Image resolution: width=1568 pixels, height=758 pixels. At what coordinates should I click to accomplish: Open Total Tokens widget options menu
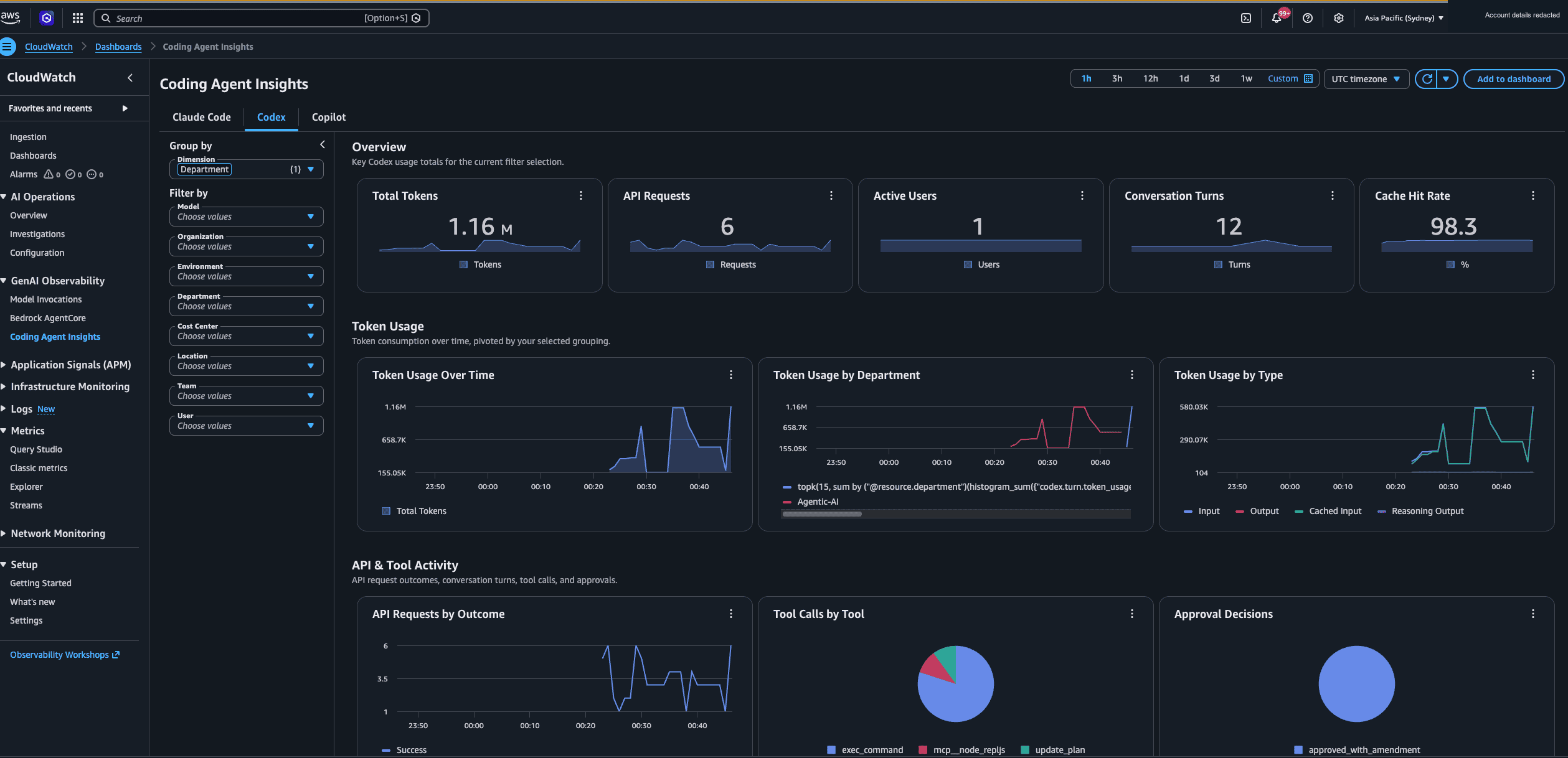point(581,195)
